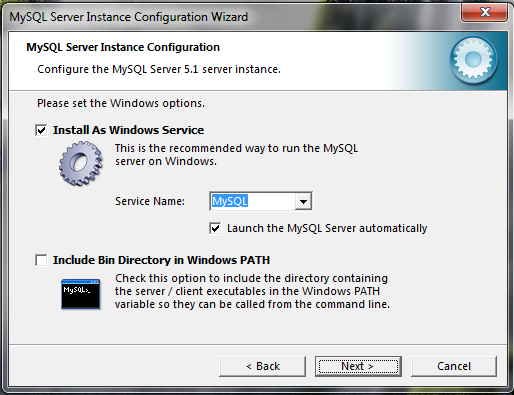Click 'Launch the MySQL Server automatically' label text
The width and height of the screenshot is (514, 395).
click(x=327, y=228)
